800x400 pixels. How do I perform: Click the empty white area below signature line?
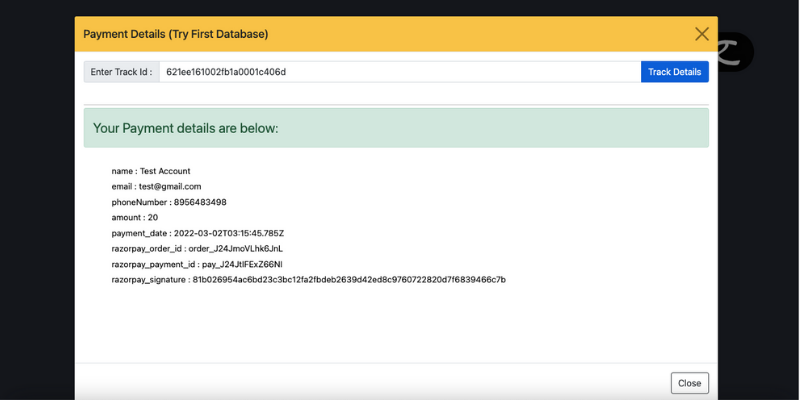click(x=396, y=324)
